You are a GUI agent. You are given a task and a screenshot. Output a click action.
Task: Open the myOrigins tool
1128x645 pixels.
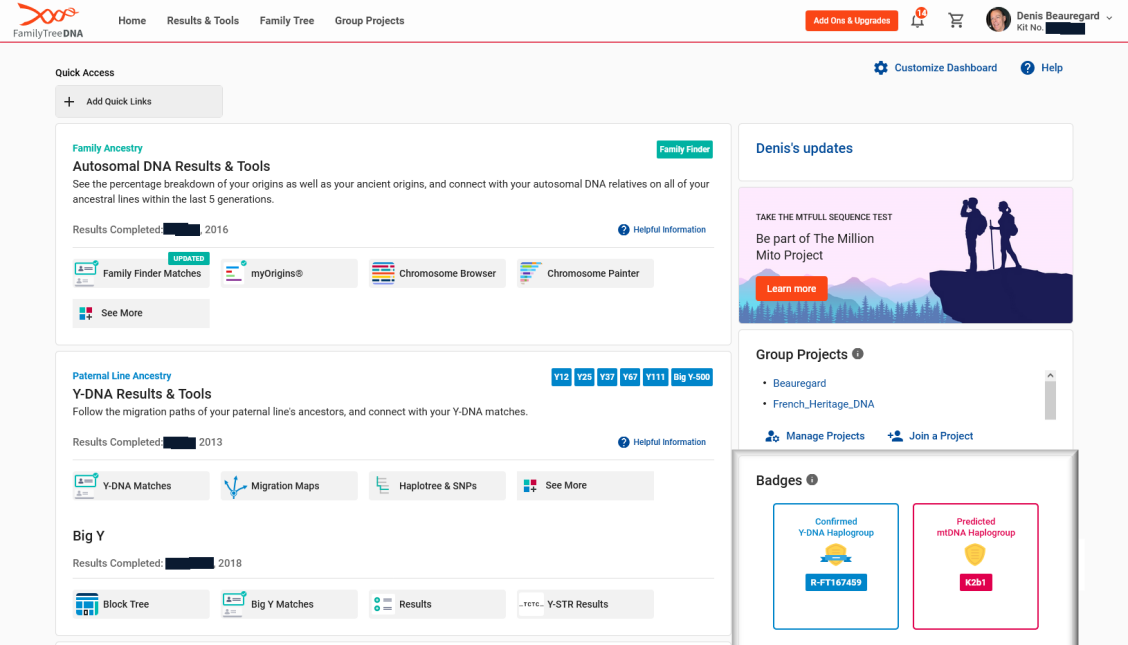(289, 273)
